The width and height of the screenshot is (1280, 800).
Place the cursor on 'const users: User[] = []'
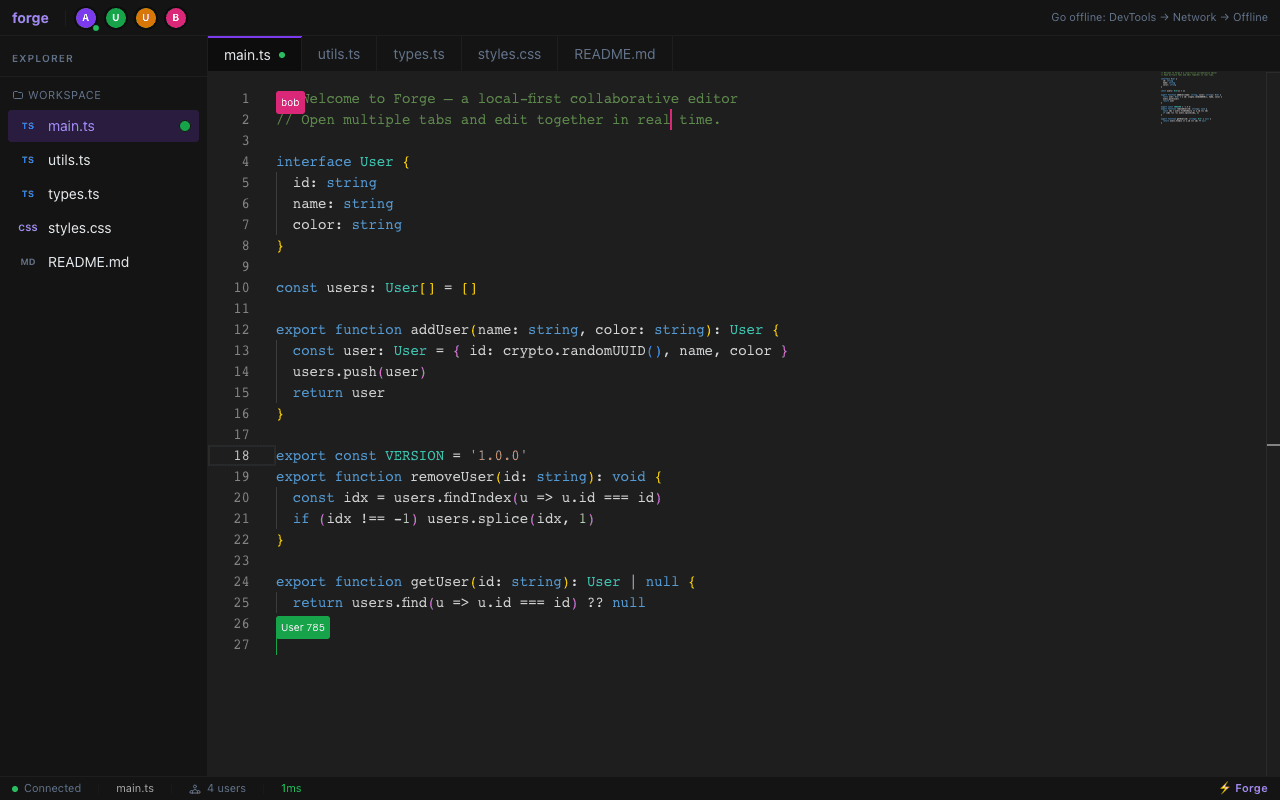tap(377, 288)
